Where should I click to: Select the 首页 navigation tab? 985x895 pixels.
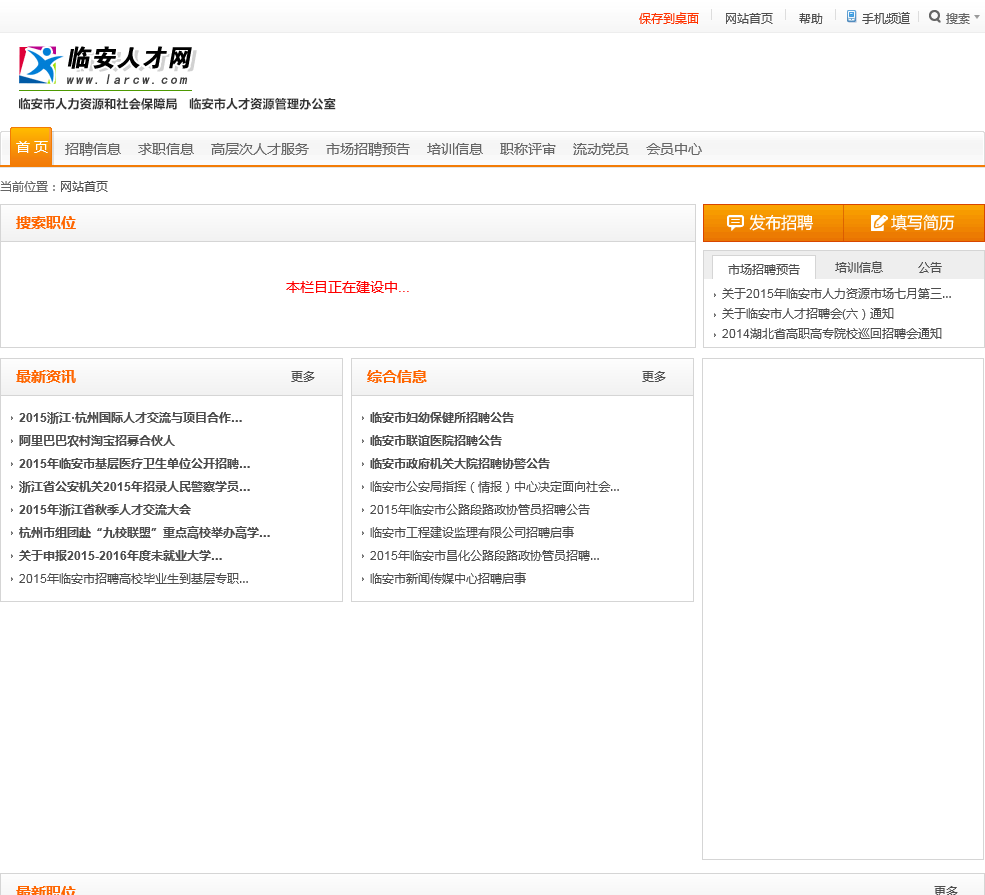pos(31,148)
